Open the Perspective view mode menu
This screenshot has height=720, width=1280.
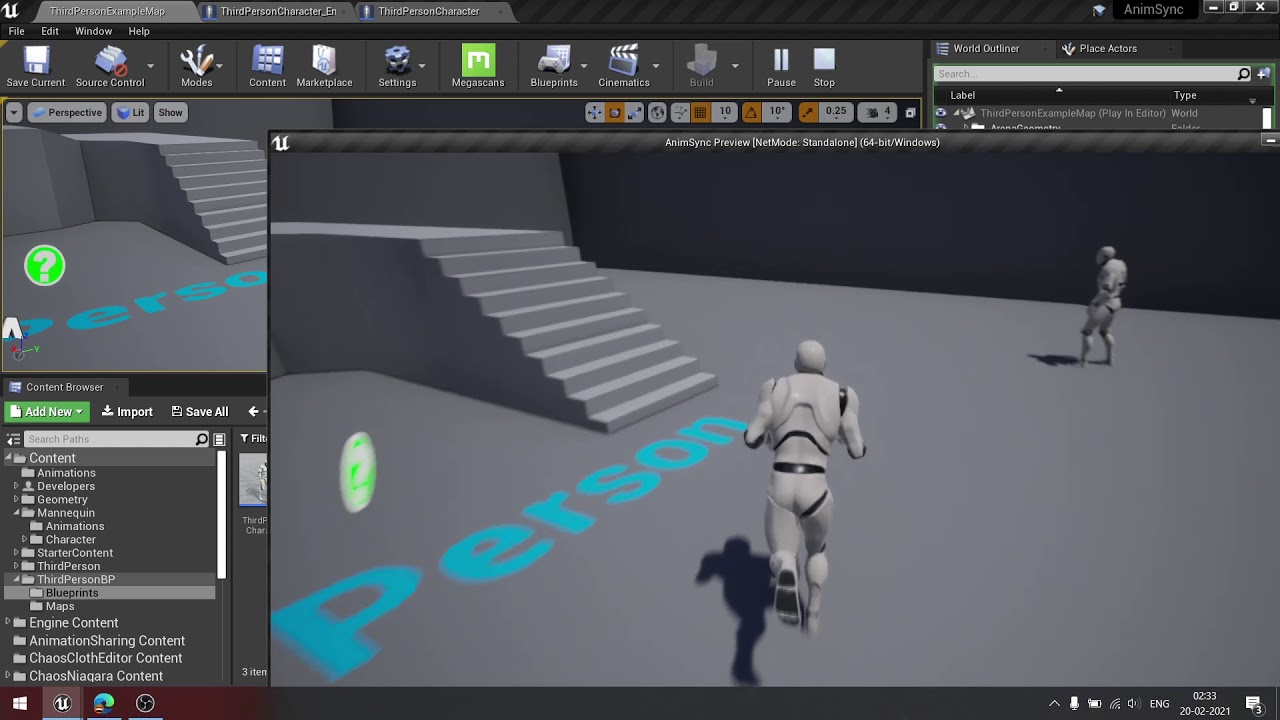pyautogui.click(x=67, y=113)
